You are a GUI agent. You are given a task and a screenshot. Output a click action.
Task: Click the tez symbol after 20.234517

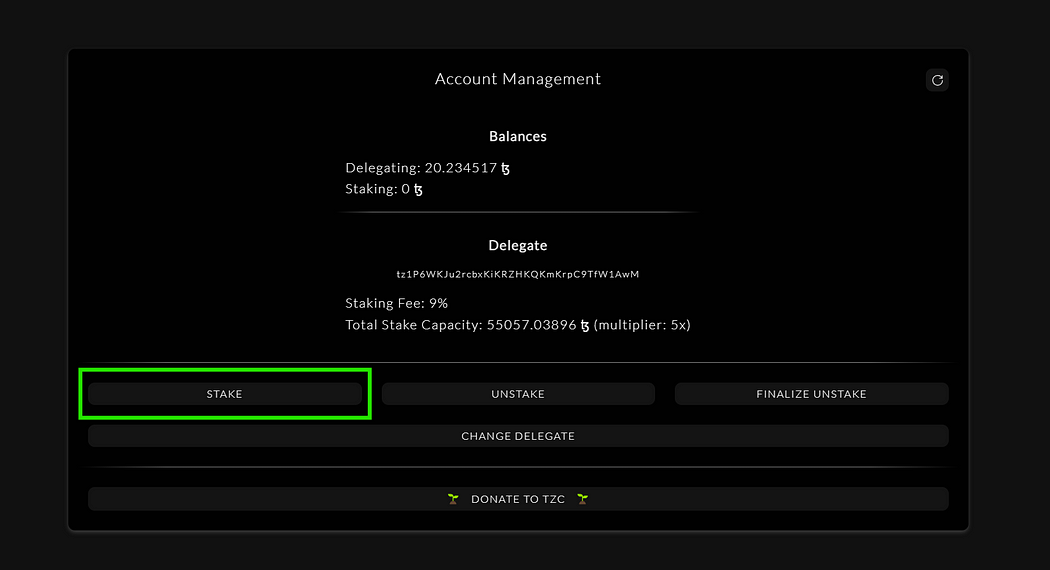pyautogui.click(x=506, y=168)
